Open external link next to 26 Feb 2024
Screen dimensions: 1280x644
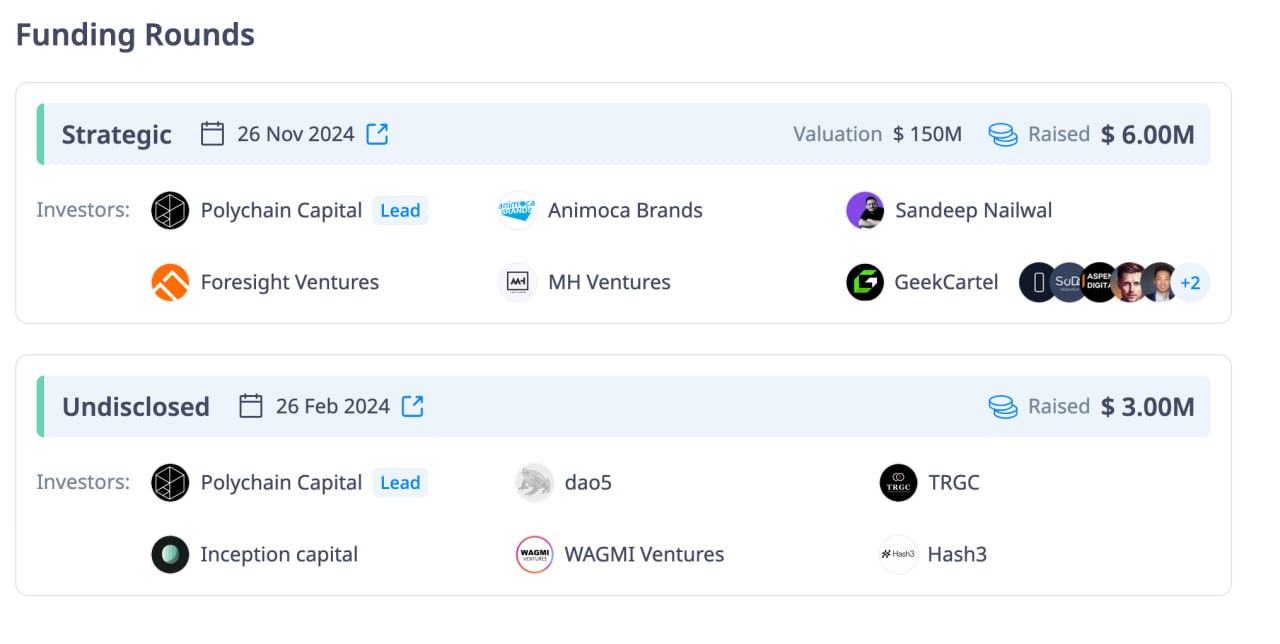413,406
